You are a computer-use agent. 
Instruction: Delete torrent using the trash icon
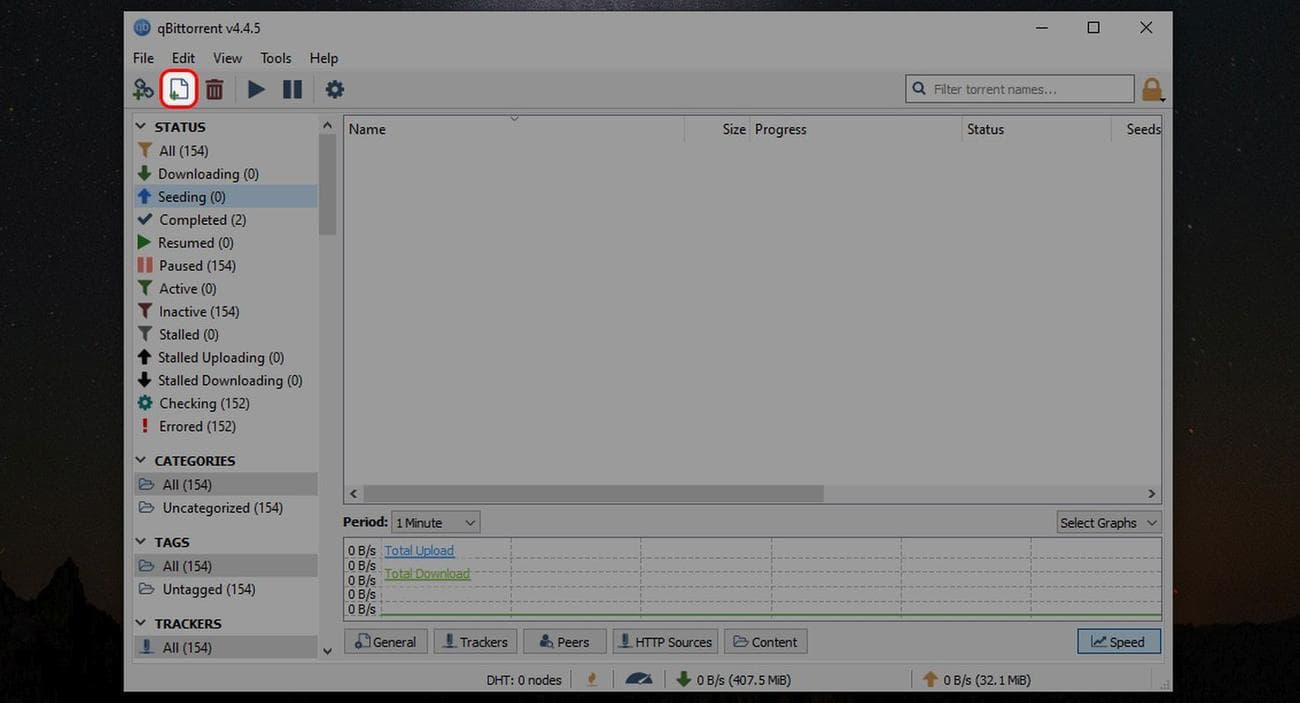click(214, 88)
